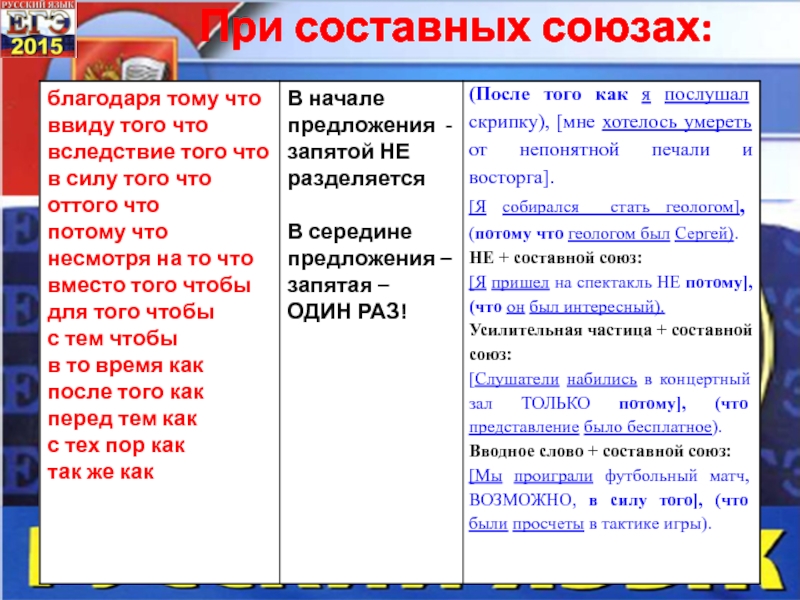The image size is (800, 600).
Task: Select the text 'вследствие того что'
Action: pyautogui.click(x=158, y=152)
